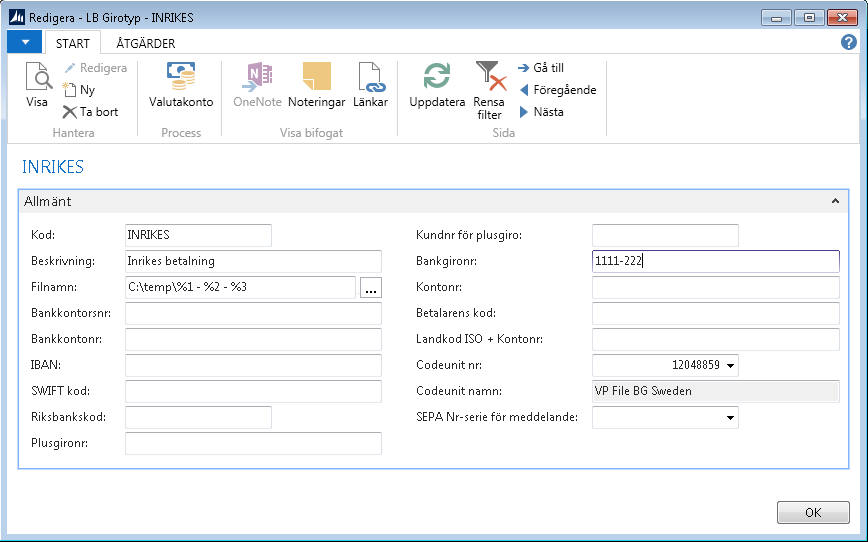Click the Filnamn text field
The image size is (868, 542).
(x=240, y=287)
